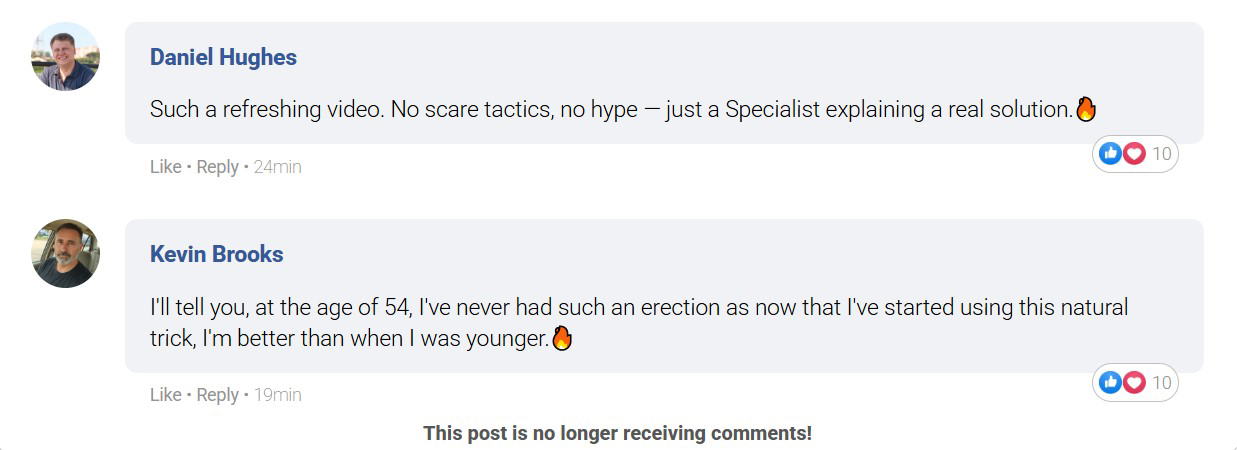Click fire emoji ending Daniel's comment
This screenshot has height=450, width=1237.
pyautogui.click(x=1086, y=109)
